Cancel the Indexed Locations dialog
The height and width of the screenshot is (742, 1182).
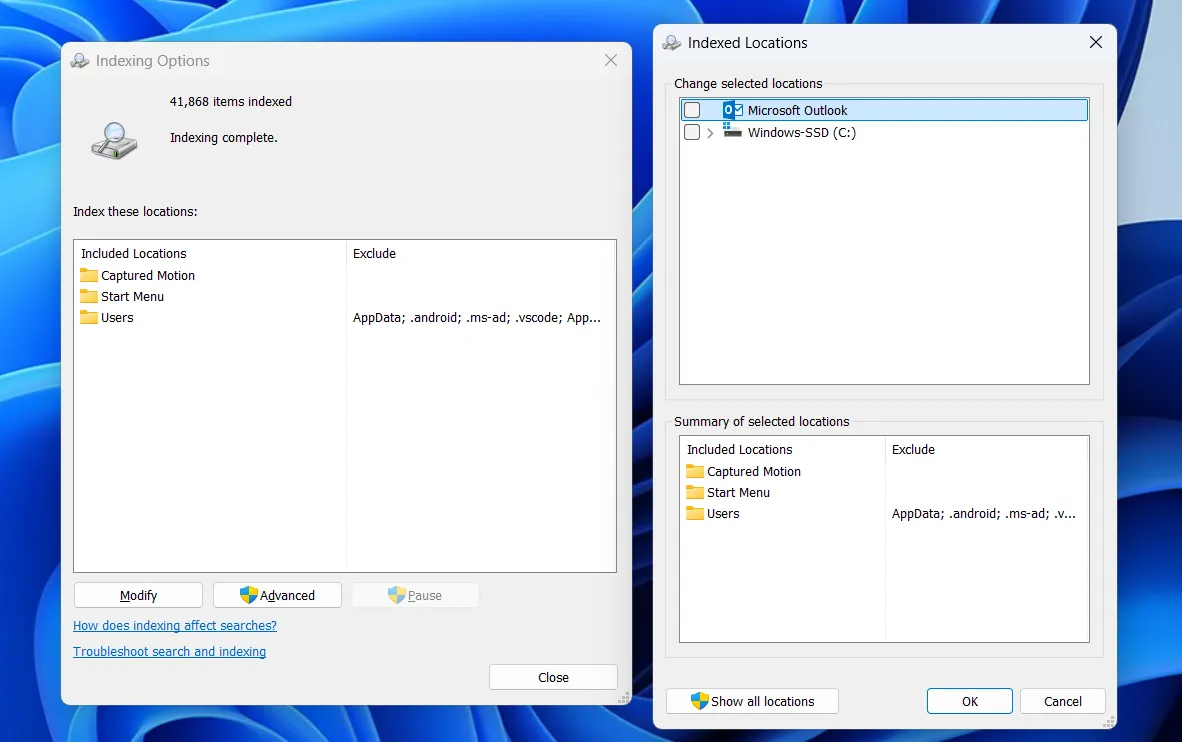tap(1062, 700)
